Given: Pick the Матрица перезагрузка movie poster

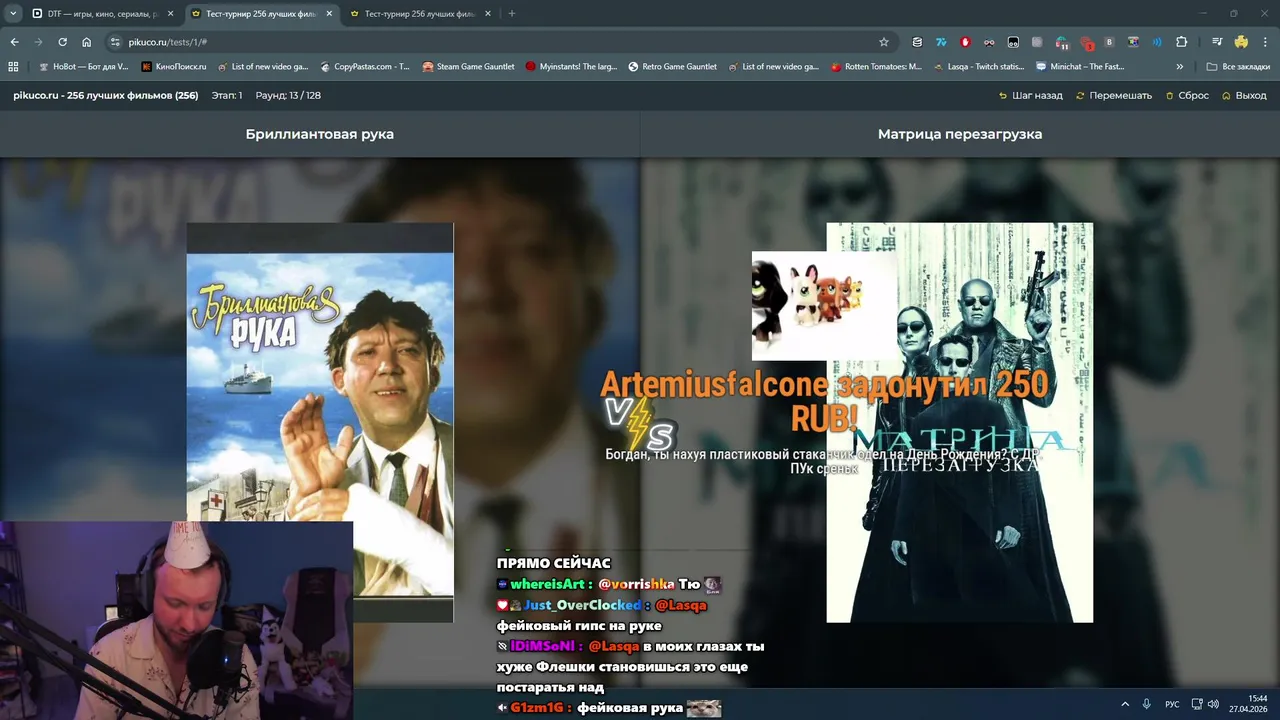Looking at the screenshot, I should pos(960,422).
